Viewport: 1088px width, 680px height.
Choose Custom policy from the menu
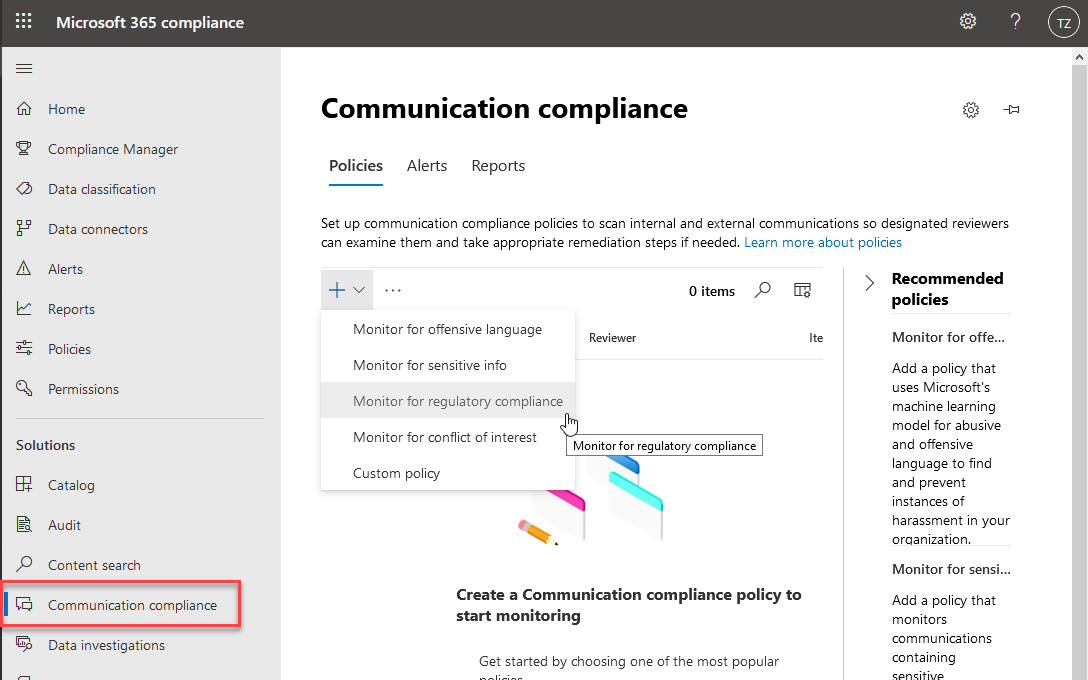(x=396, y=473)
